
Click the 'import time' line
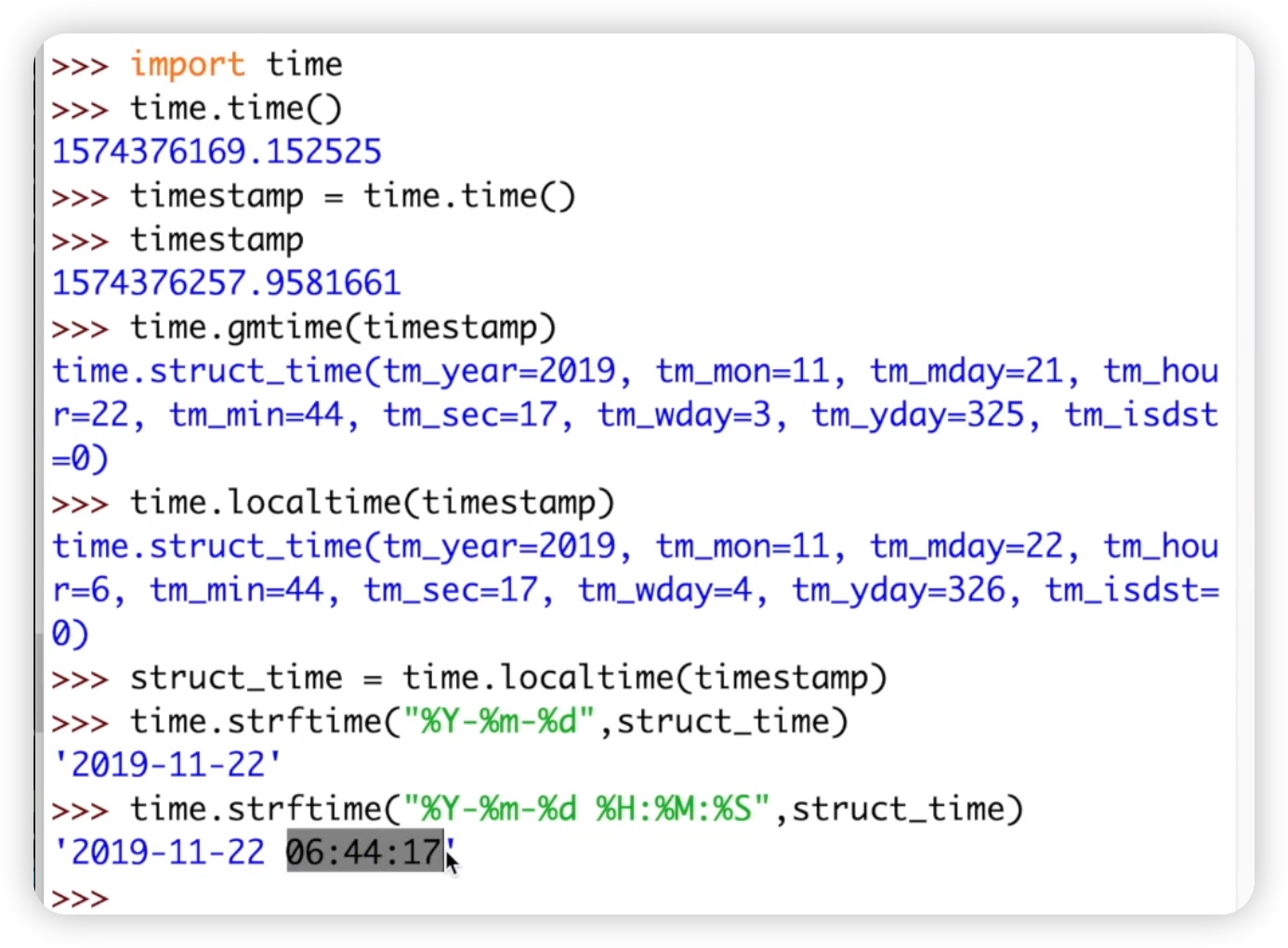point(197,65)
